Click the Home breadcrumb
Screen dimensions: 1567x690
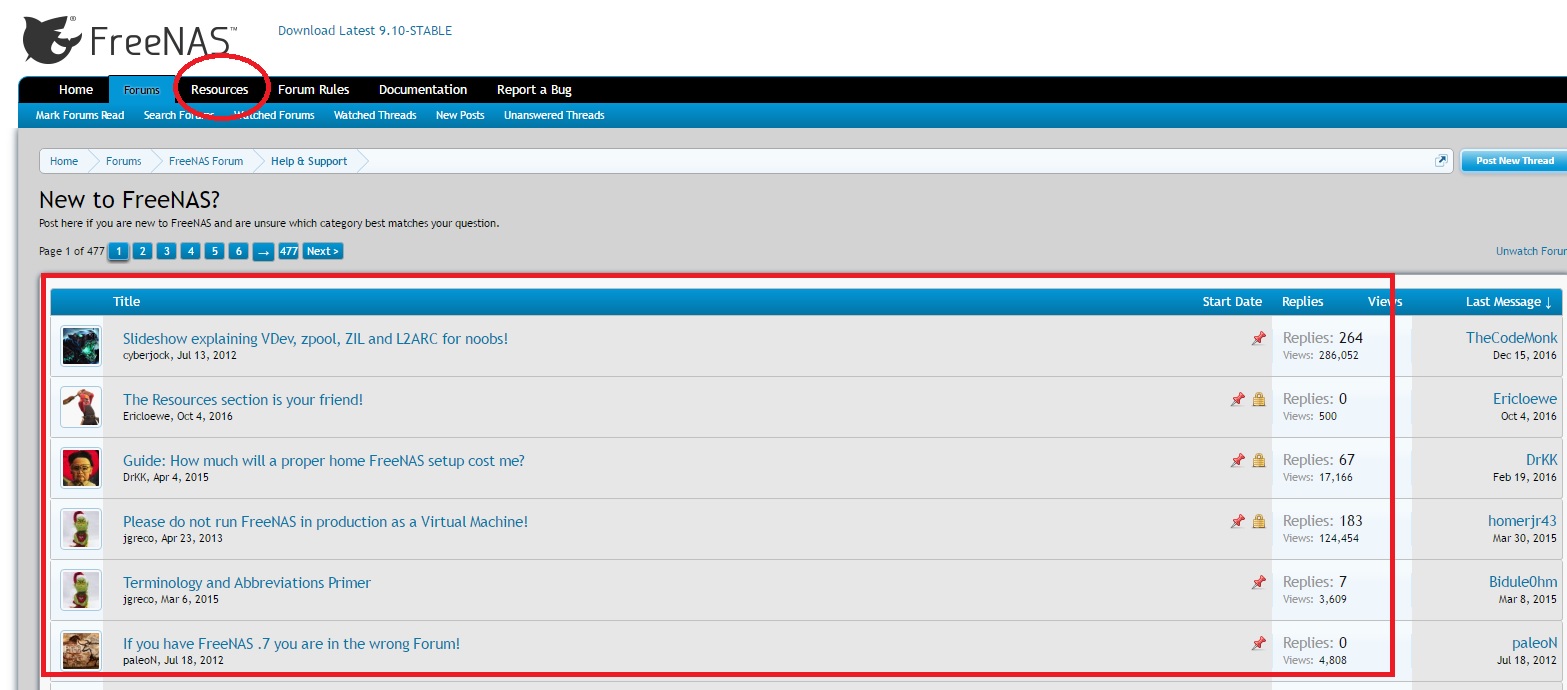64,161
